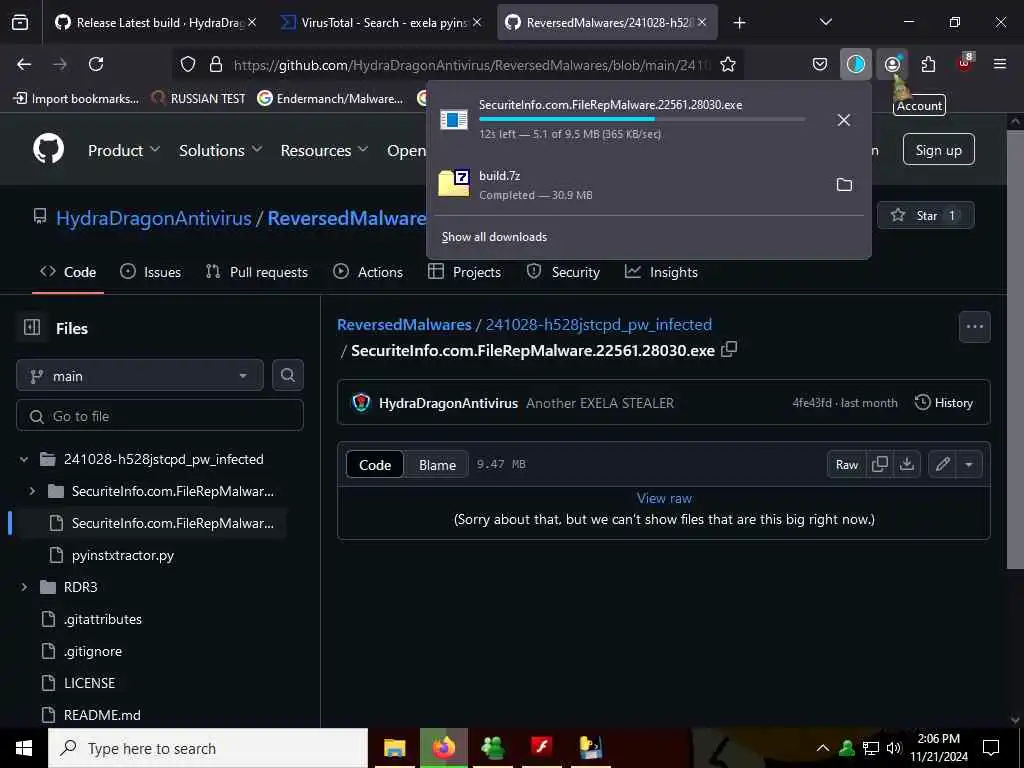Open File Explorer from the taskbar

click(394, 748)
